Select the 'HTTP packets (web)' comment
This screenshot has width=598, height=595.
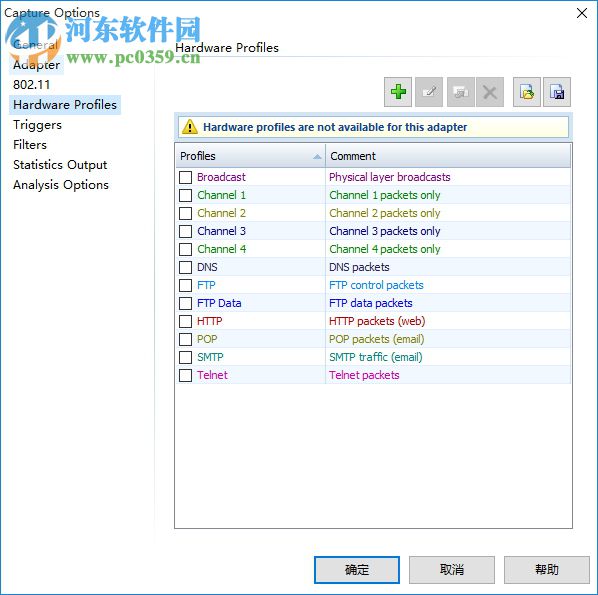tap(377, 321)
